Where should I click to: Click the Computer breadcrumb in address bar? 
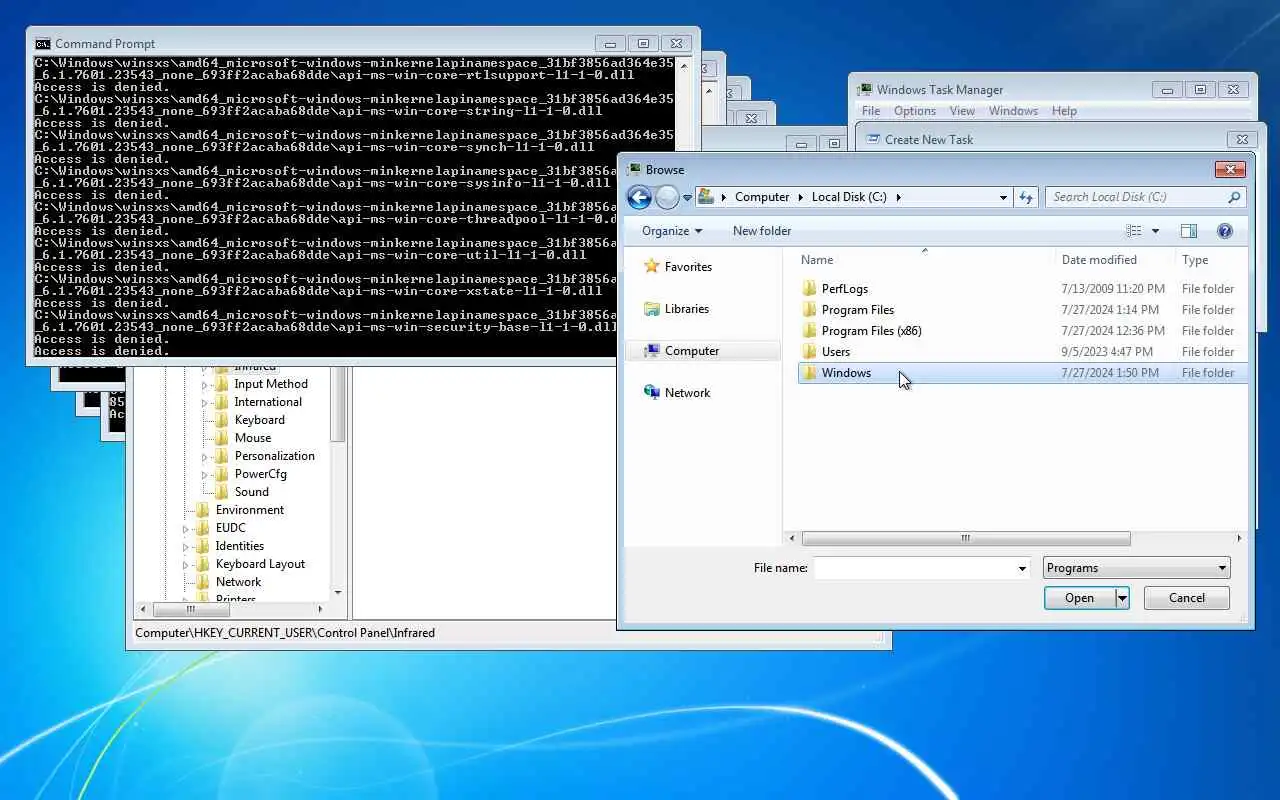tap(762, 197)
